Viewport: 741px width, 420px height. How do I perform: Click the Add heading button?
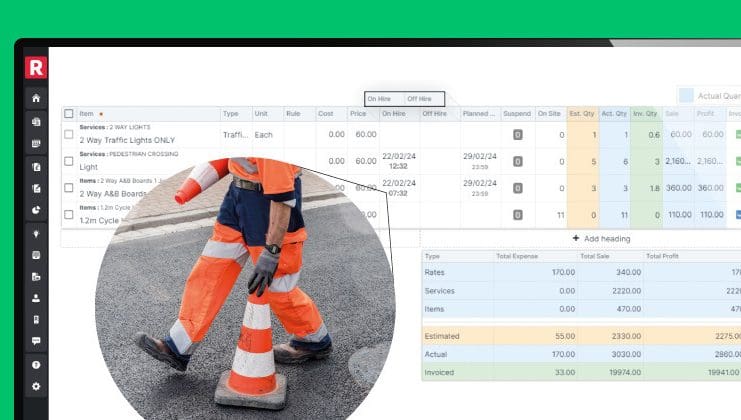601,239
